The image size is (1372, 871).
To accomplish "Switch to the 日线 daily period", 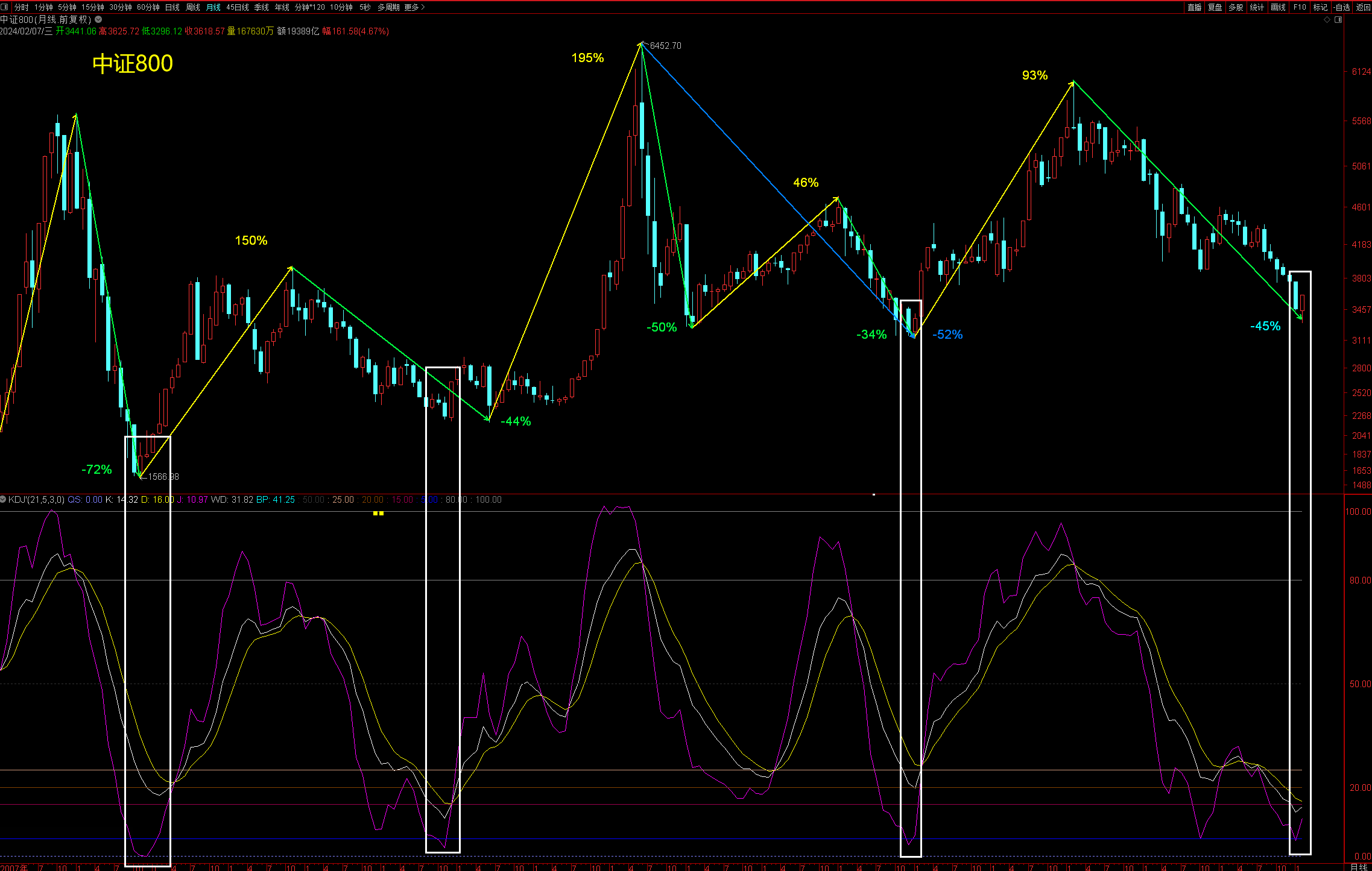I will pos(172,7).
